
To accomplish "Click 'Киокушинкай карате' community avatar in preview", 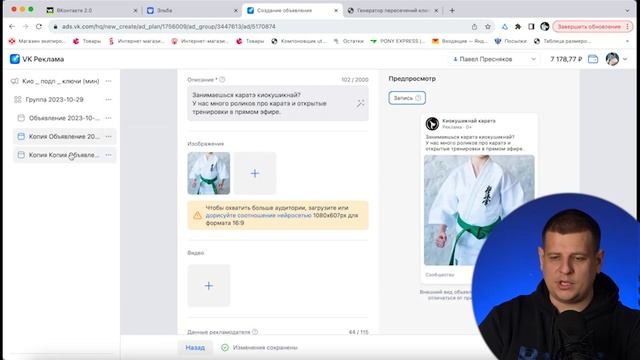I will pos(432,123).
